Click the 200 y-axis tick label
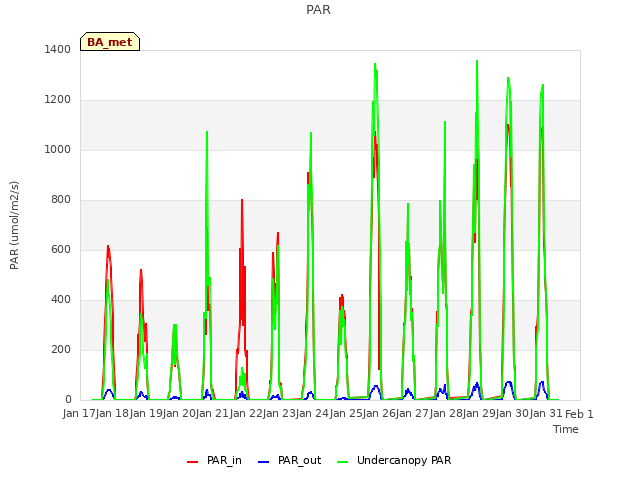The width and height of the screenshot is (640, 480). pyautogui.click(x=61, y=349)
